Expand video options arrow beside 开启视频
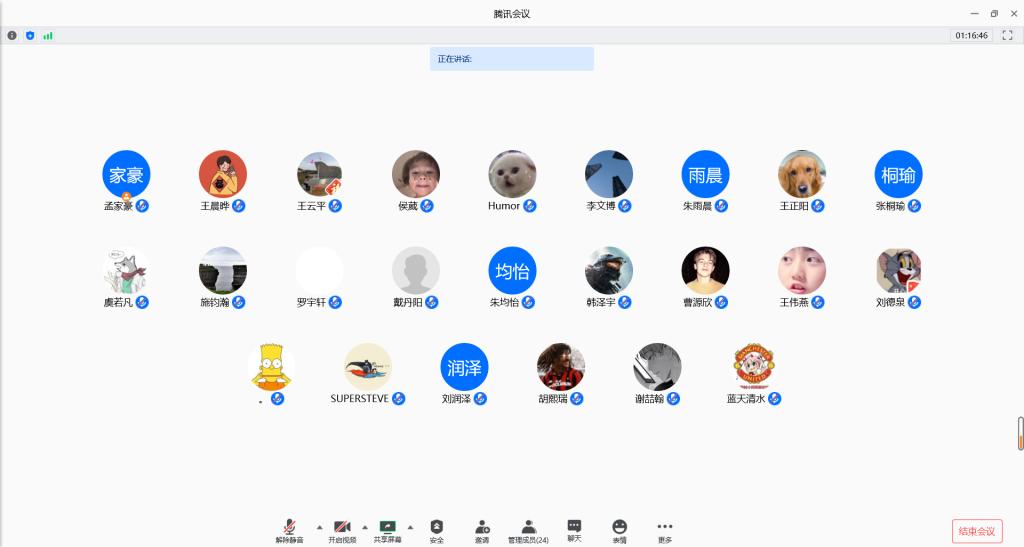 click(x=364, y=526)
